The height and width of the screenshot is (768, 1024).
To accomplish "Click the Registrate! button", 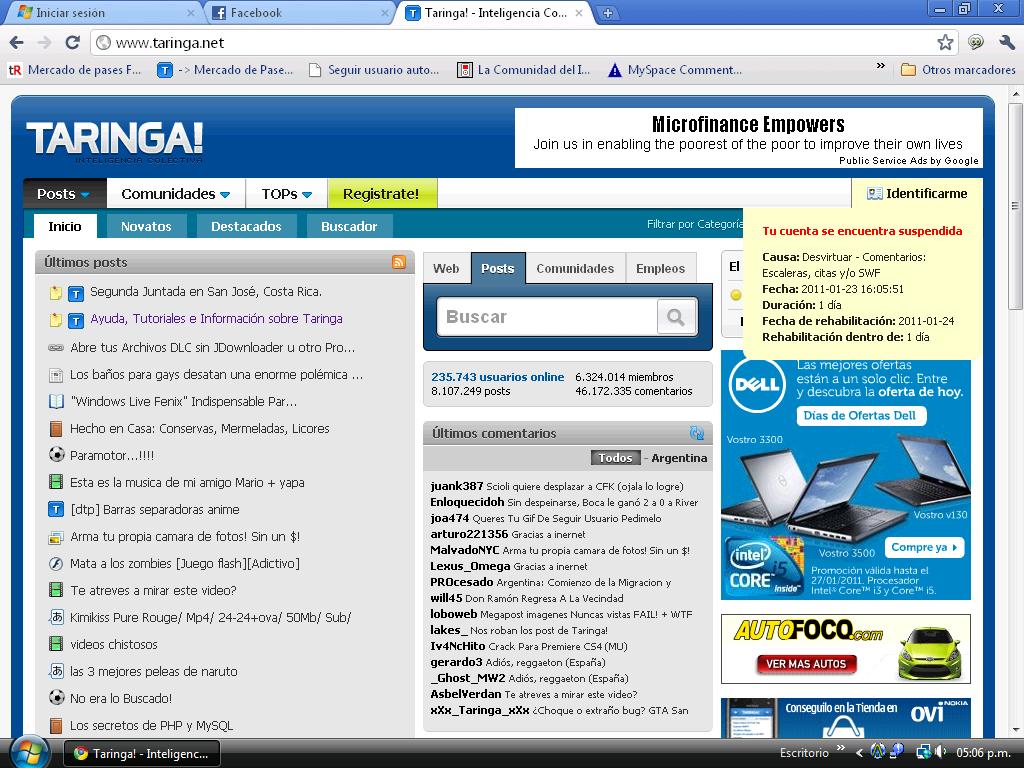I will [x=381, y=194].
